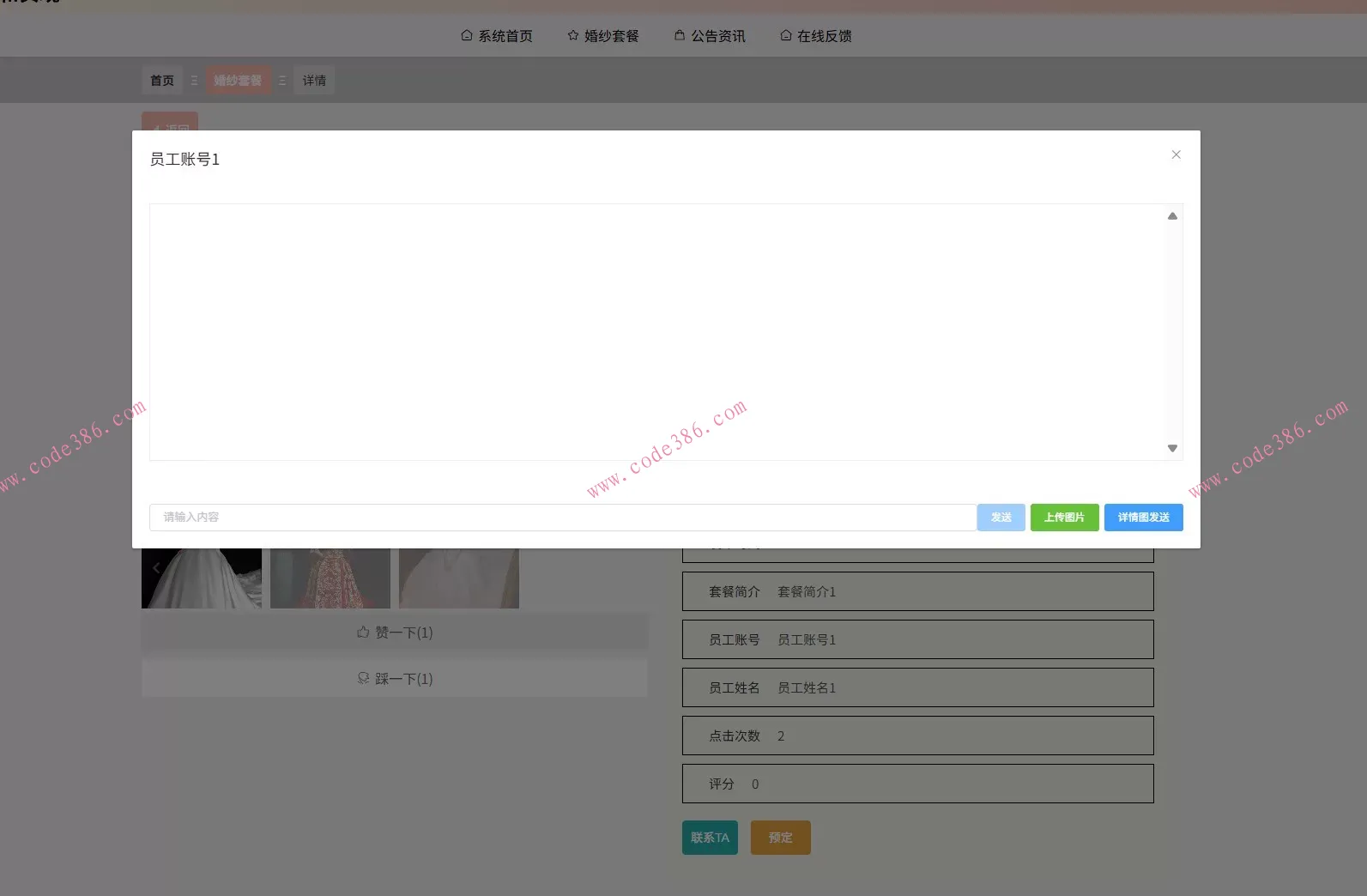
Task: Select the 详情 breadcrumb
Action: 314,80
